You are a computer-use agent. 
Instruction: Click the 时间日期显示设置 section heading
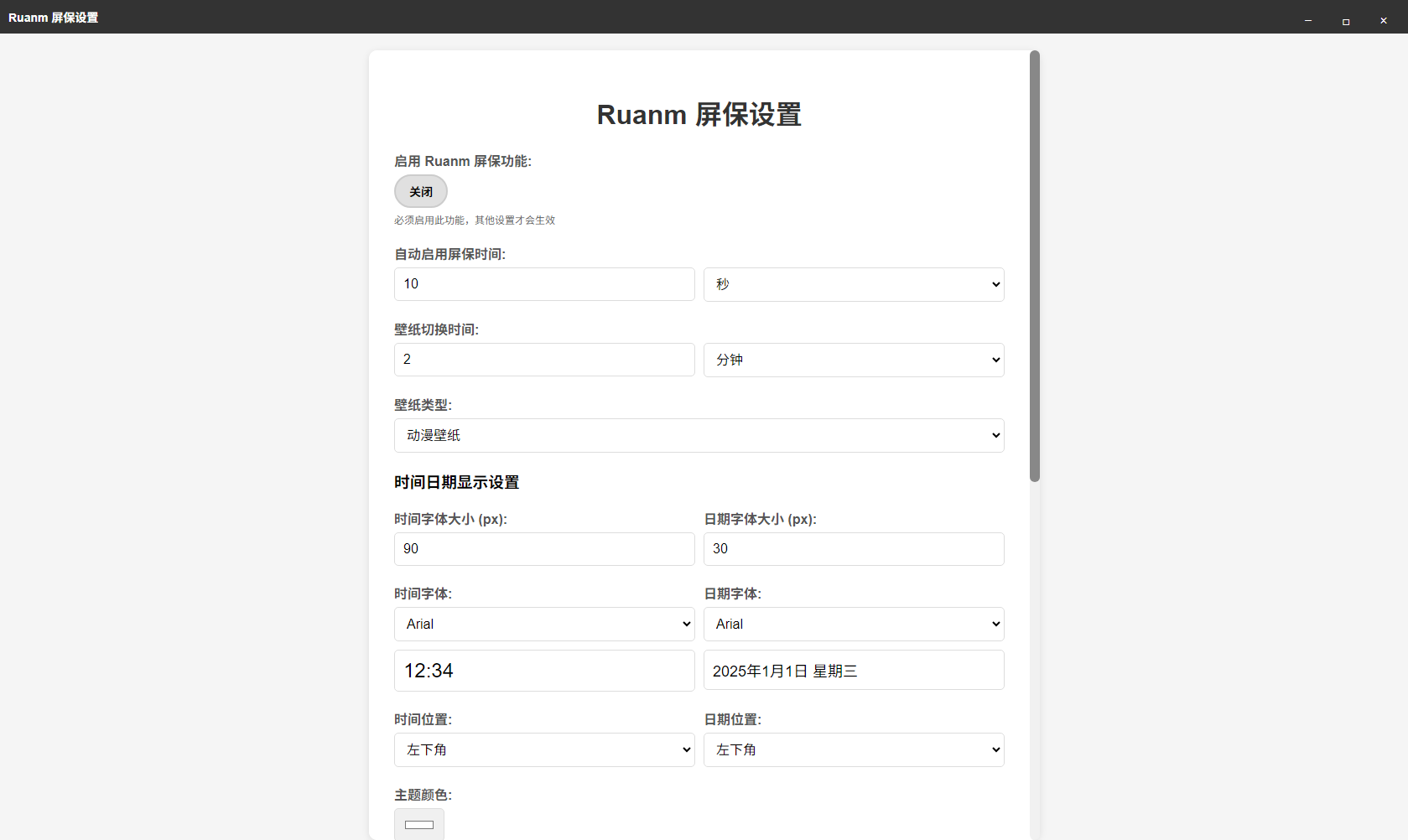click(x=456, y=482)
